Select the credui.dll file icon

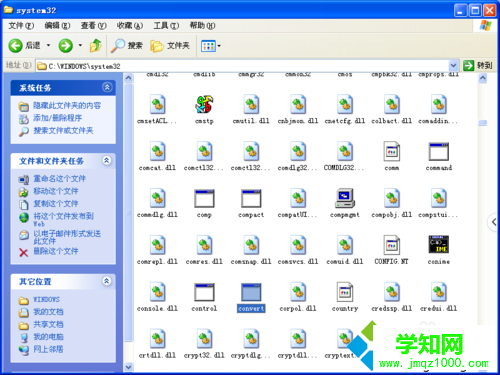(x=439, y=292)
